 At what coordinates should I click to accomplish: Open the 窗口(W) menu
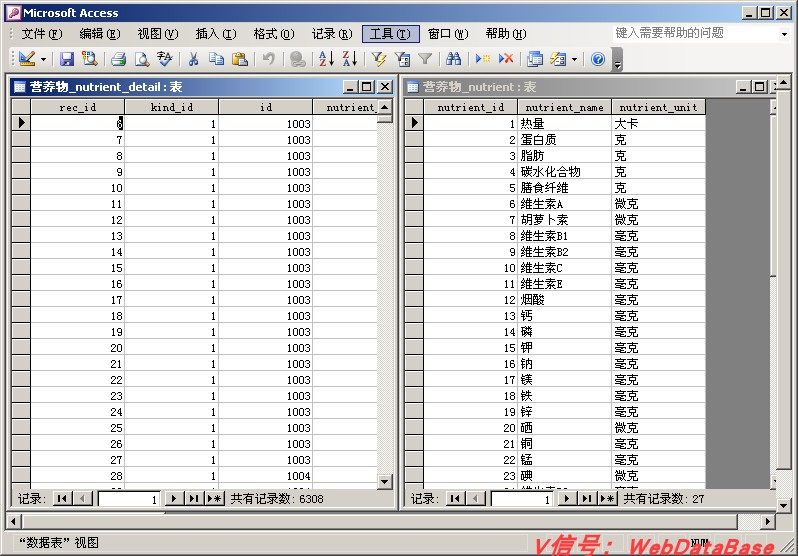pos(448,34)
